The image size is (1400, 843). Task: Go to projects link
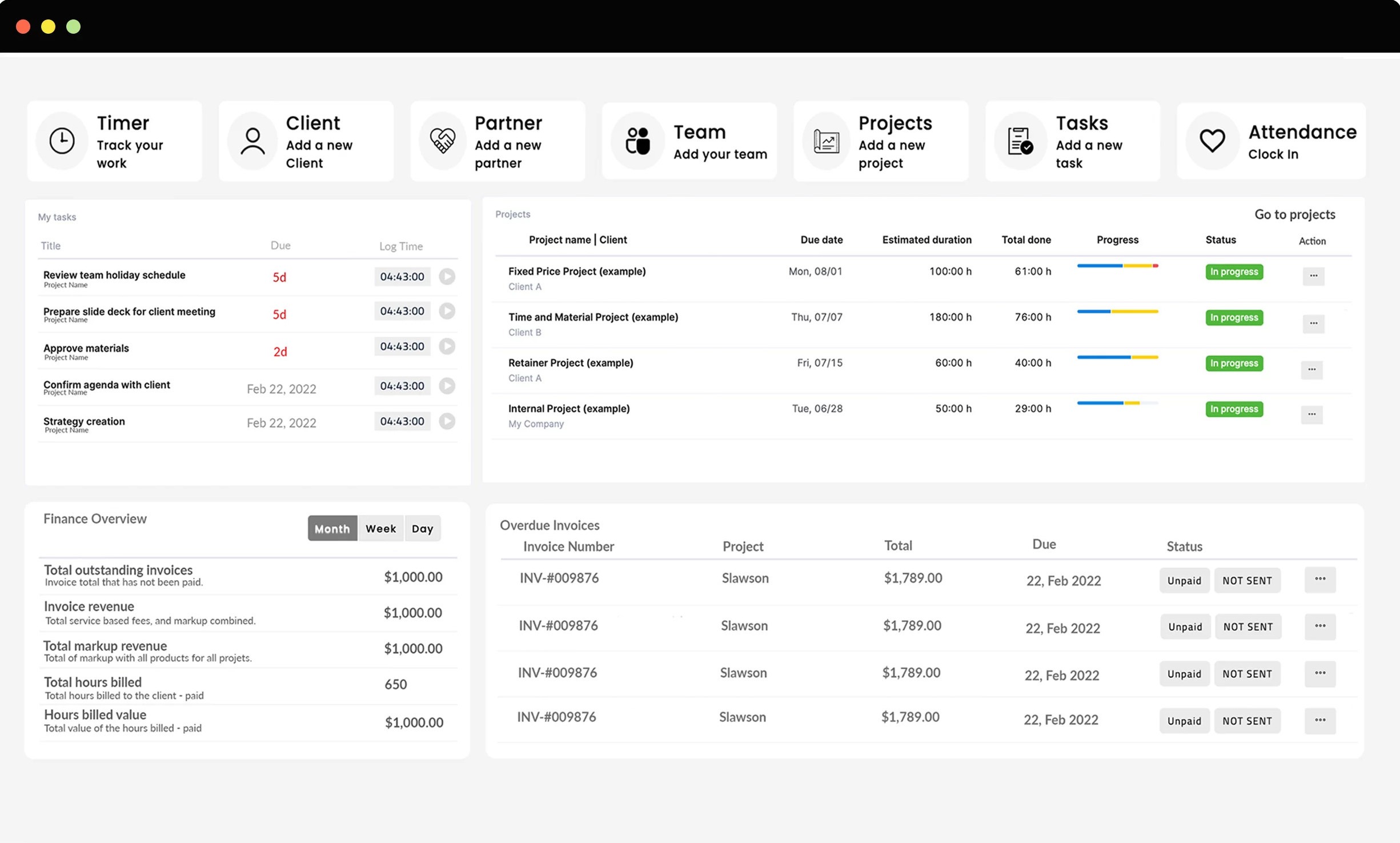[x=1295, y=214]
